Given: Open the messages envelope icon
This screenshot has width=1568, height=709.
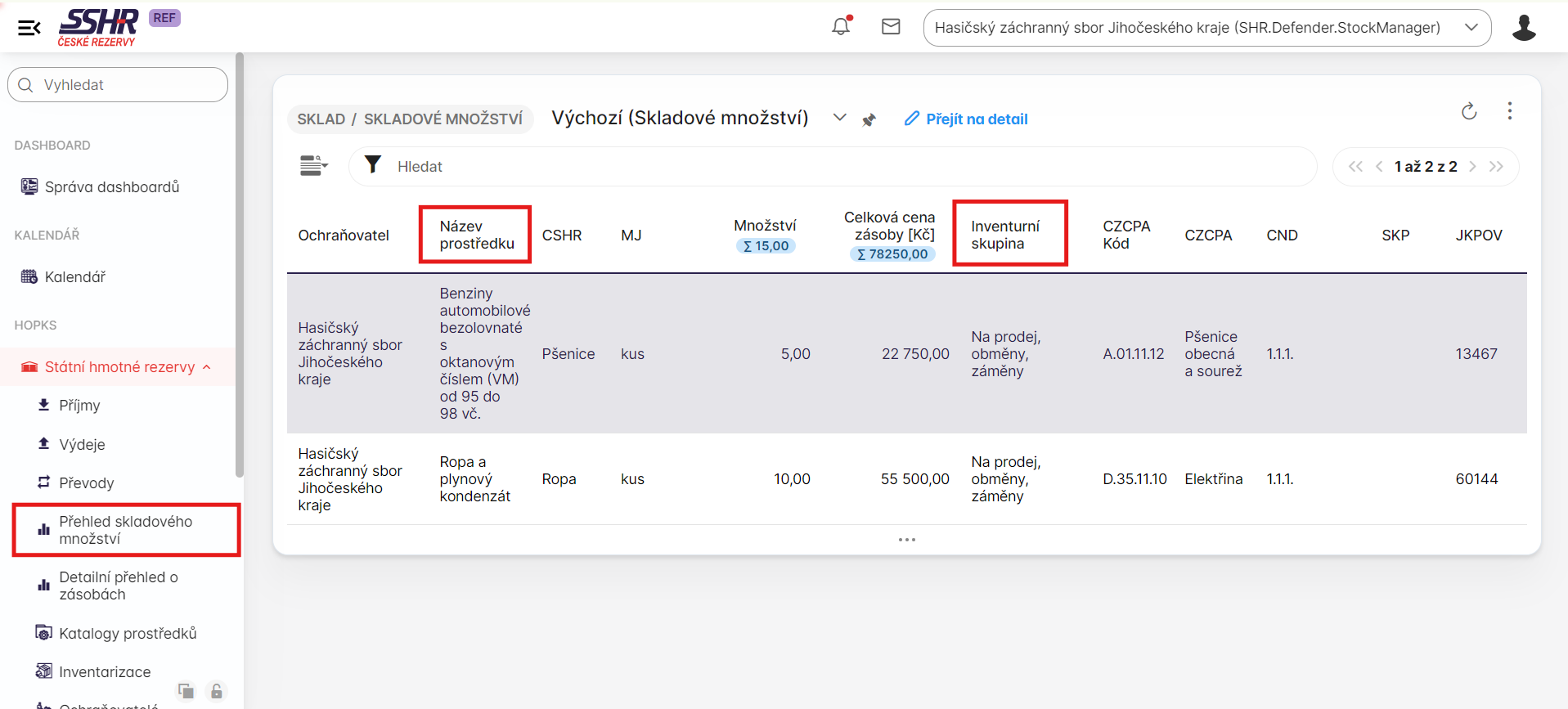Looking at the screenshot, I should (x=891, y=27).
